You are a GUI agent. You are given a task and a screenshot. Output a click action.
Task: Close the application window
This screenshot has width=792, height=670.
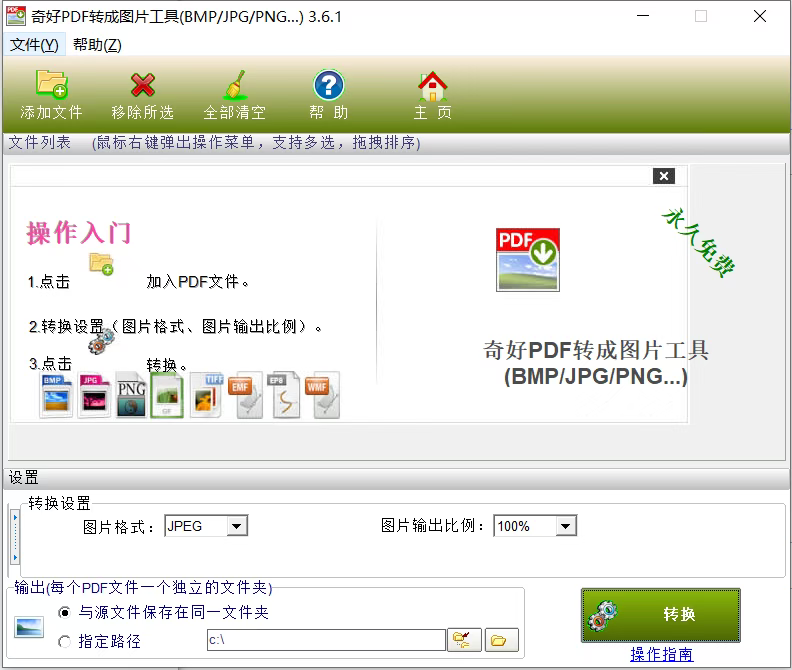(760, 16)
